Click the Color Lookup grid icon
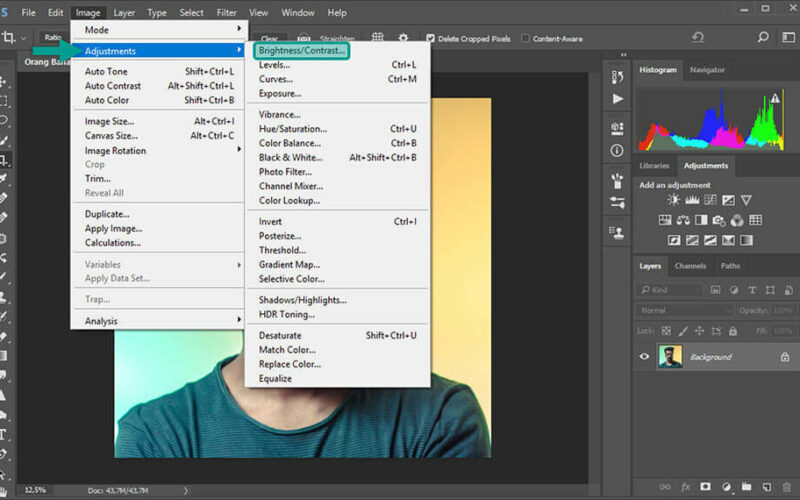Screen dimensions: 800x500 point(756,220)
